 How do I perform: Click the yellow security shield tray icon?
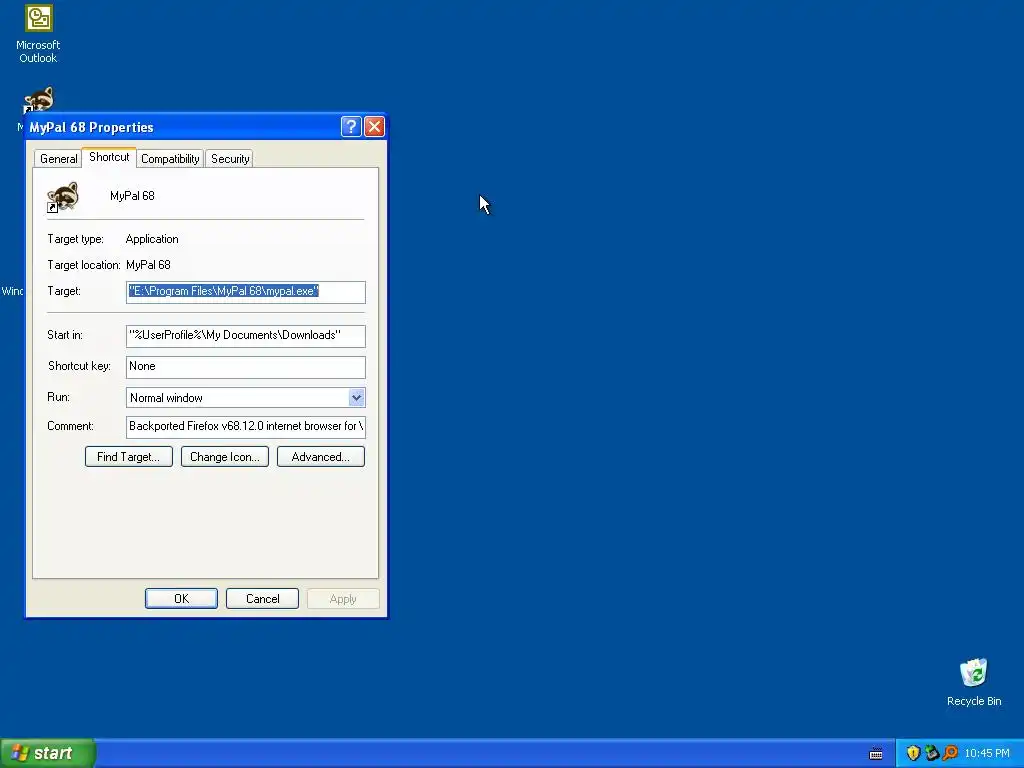(913, 753)
